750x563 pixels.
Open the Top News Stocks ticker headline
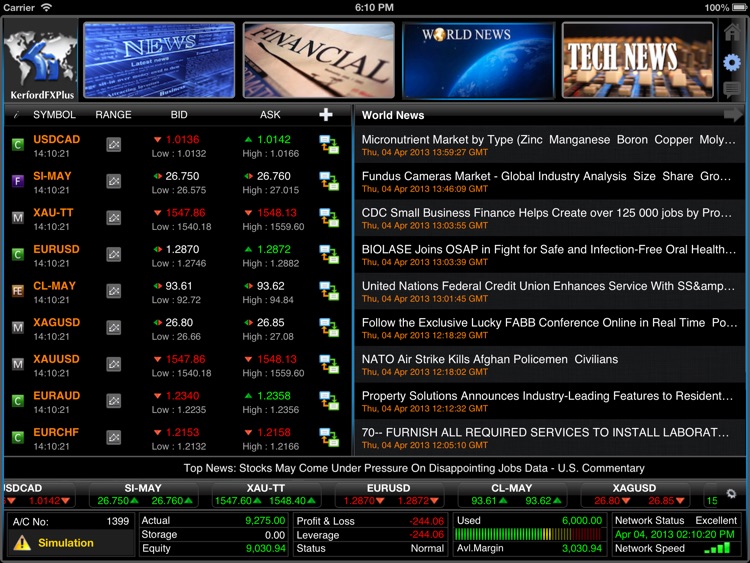[x=414, y=468]
